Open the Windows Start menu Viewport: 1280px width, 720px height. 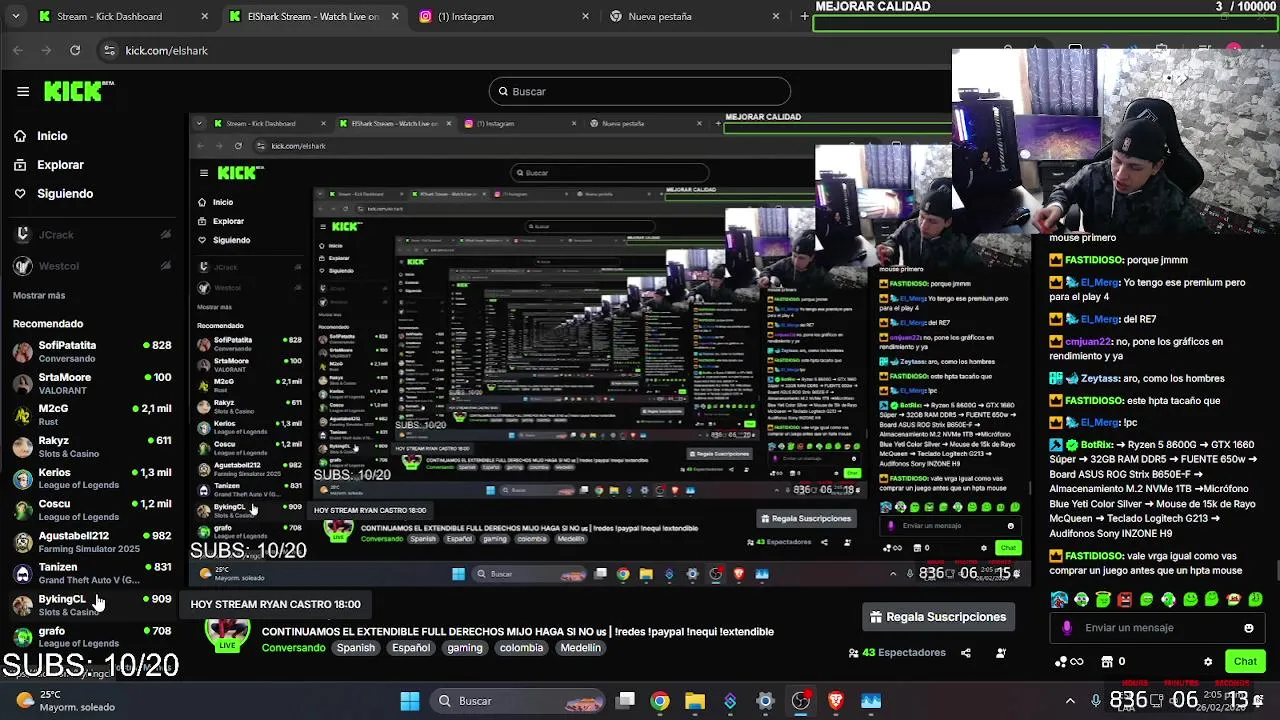pyautogui.click(x=410, y=701)
